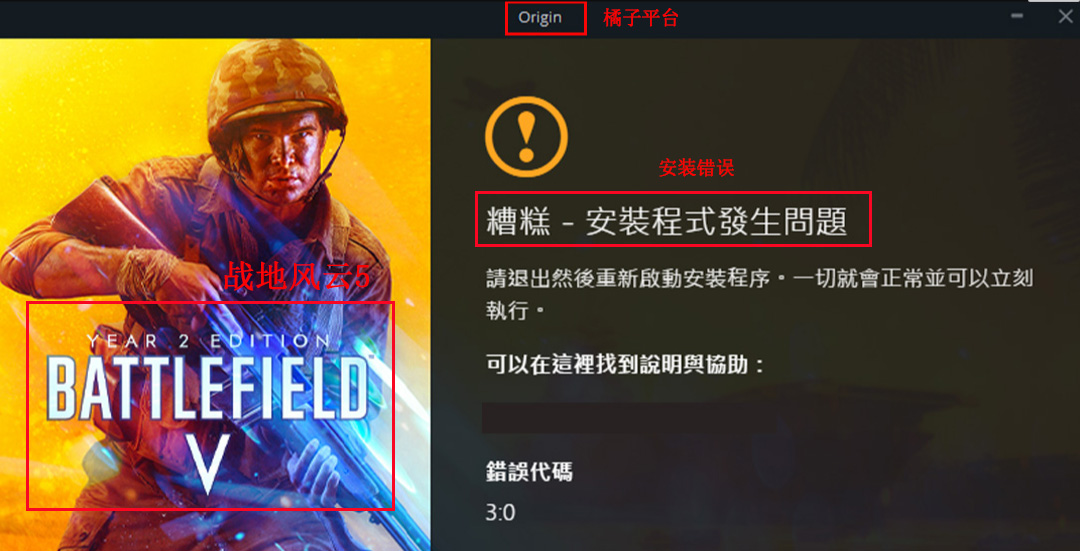The image size is (1080, 551).
Task: Click the 請退出然後重新啟動安裝程序 message paragraph
Action: (x=759, y=295)
